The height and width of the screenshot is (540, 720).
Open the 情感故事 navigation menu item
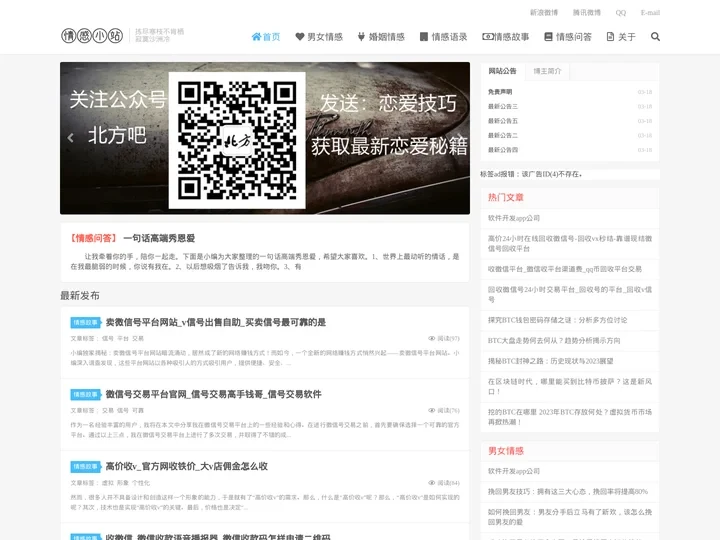point(506,37)
